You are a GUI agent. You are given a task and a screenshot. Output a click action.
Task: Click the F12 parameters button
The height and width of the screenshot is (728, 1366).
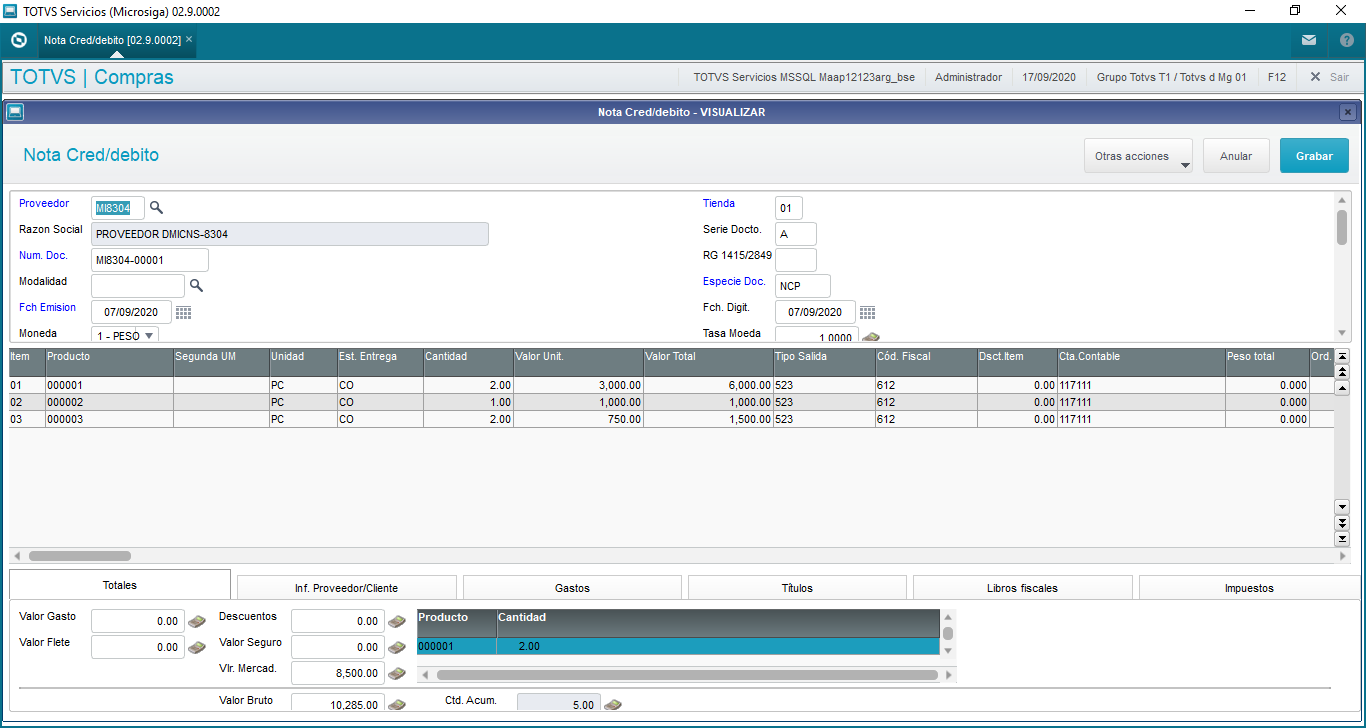[x=1277, y=77]
